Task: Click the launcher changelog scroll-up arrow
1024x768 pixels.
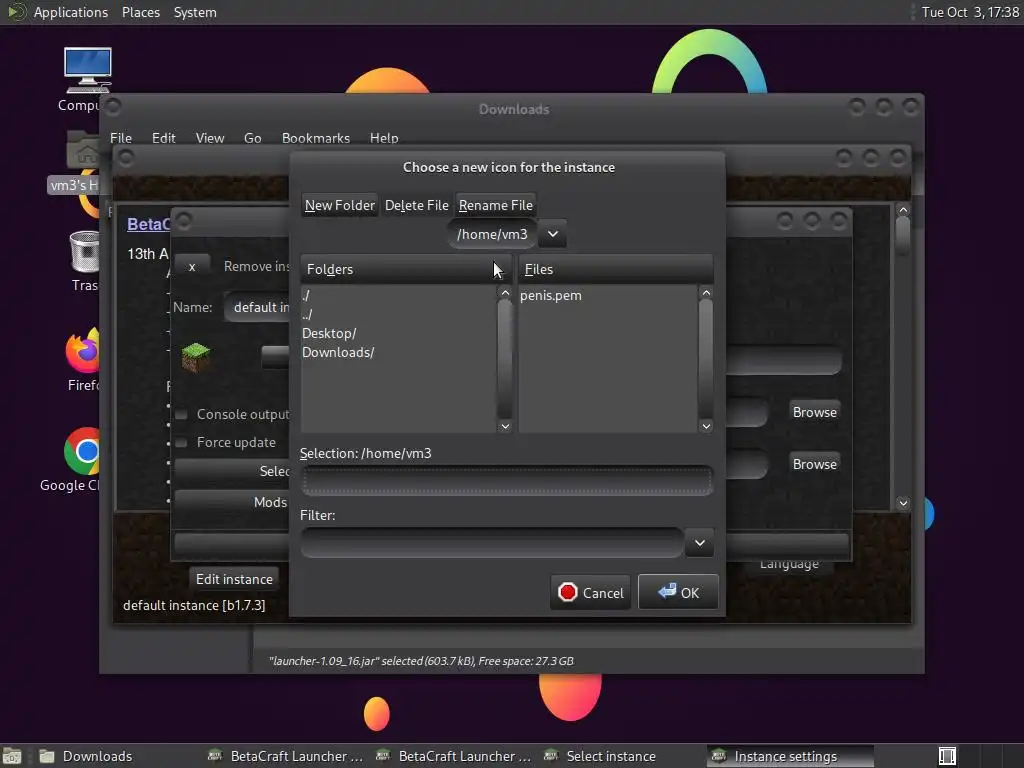Action: pyautogui.click(x=903, y=210)
